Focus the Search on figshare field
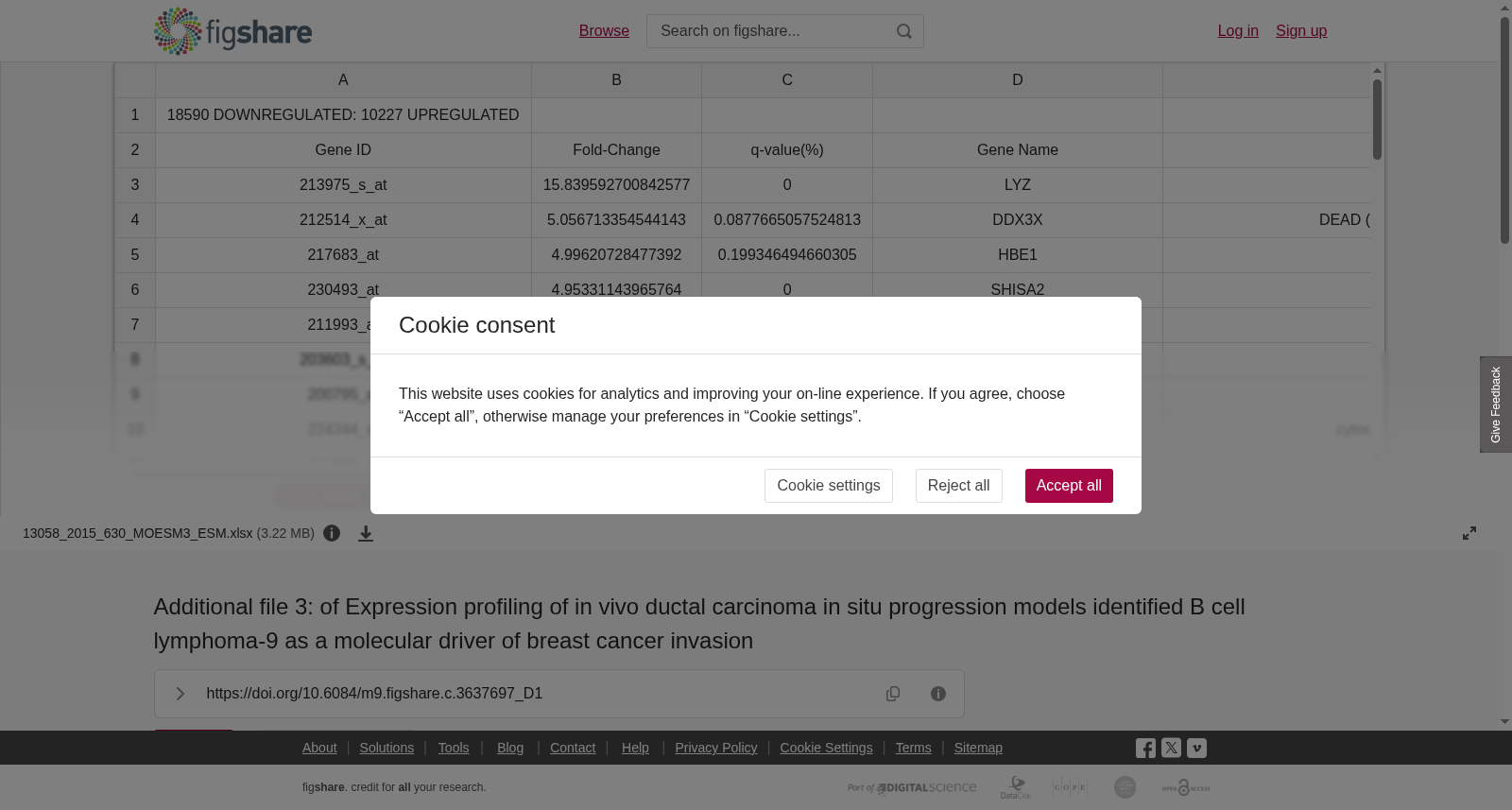 (770, 31)
